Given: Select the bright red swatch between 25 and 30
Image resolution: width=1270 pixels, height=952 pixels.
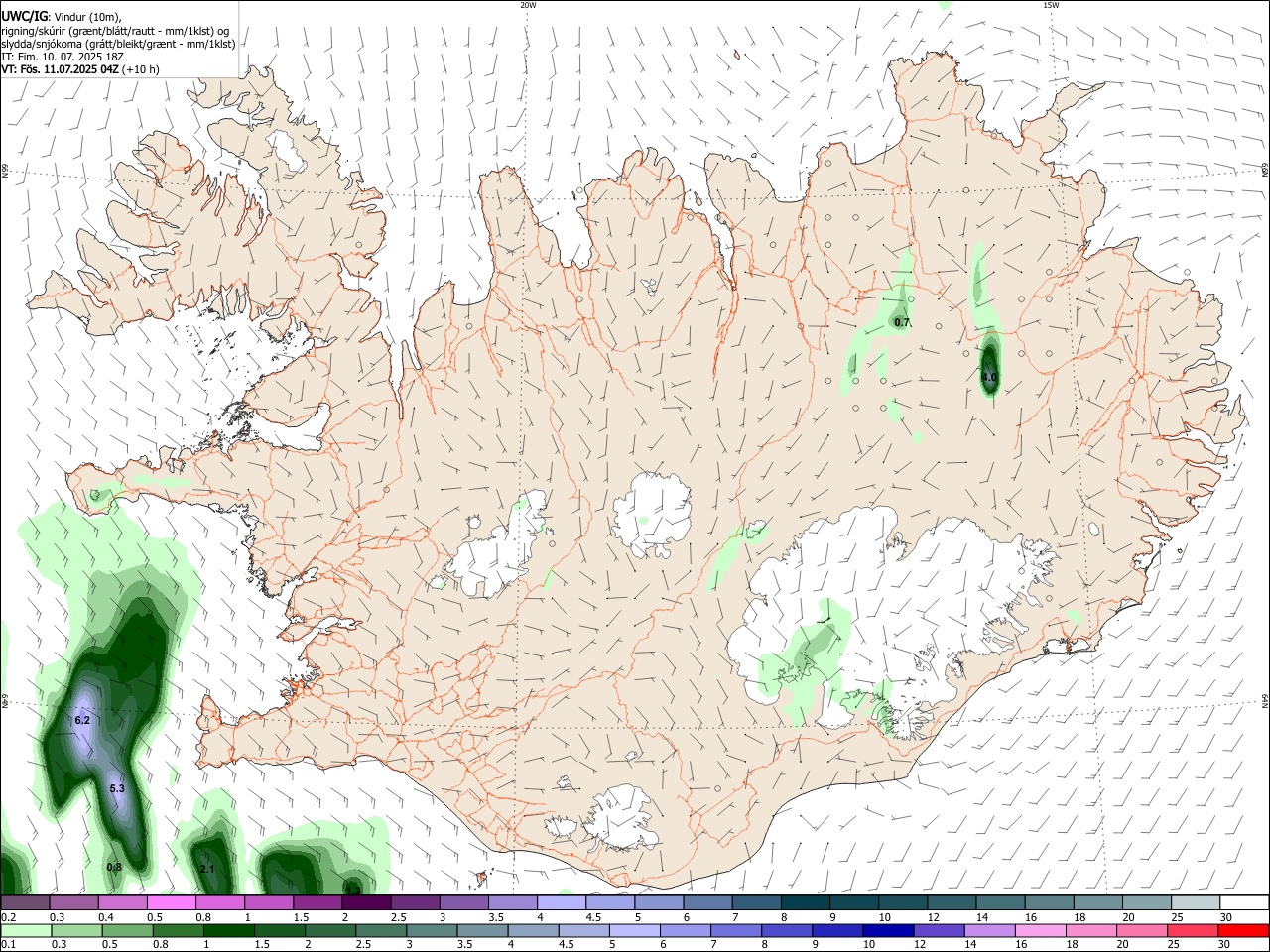Looking at the screenshot, I should click(1194, 931).
